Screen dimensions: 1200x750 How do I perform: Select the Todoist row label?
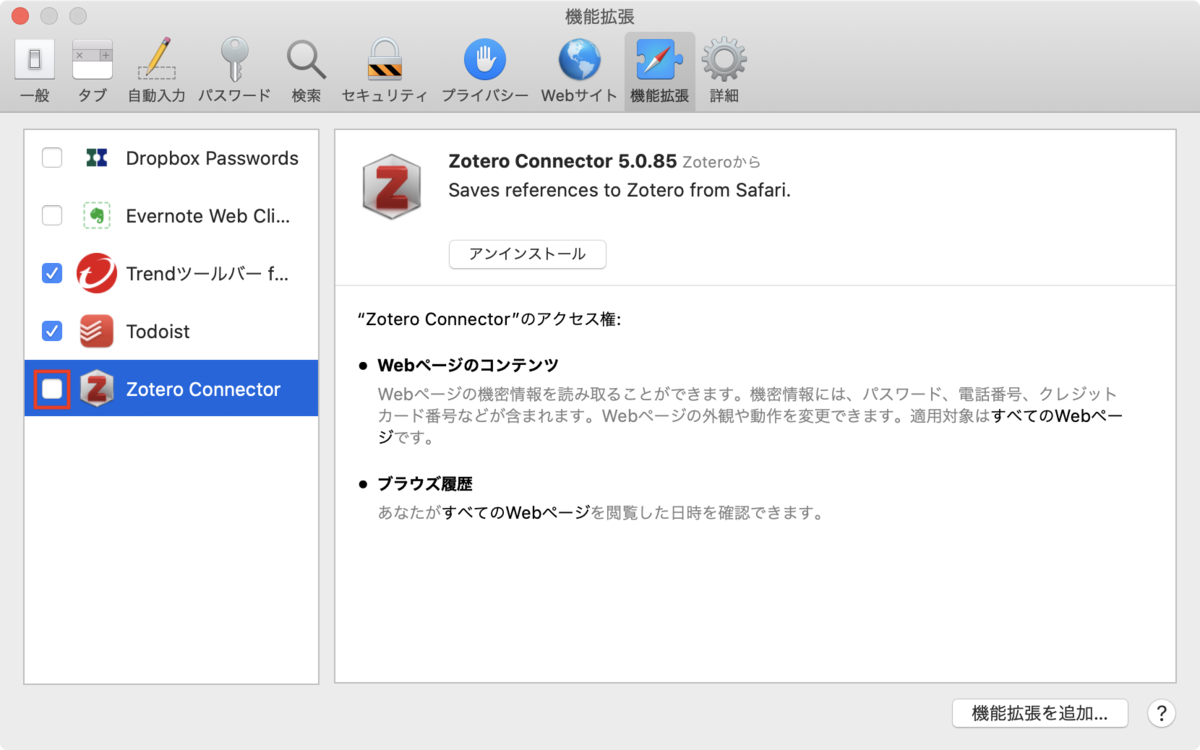pyautogui.click(x=158, y=331)
